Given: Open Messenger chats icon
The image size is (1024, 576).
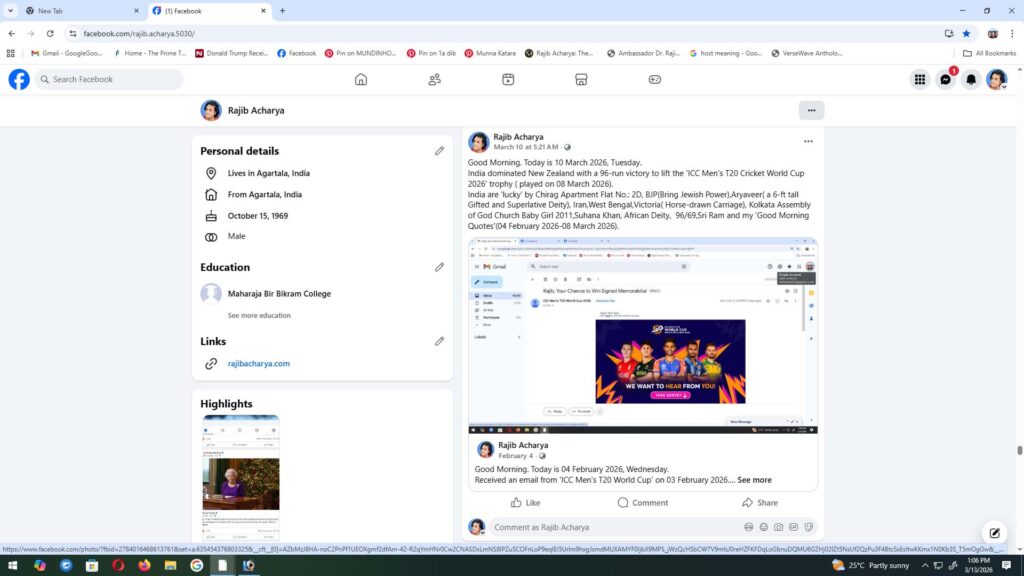Looking at the screenshot, I should coord(945,80).
